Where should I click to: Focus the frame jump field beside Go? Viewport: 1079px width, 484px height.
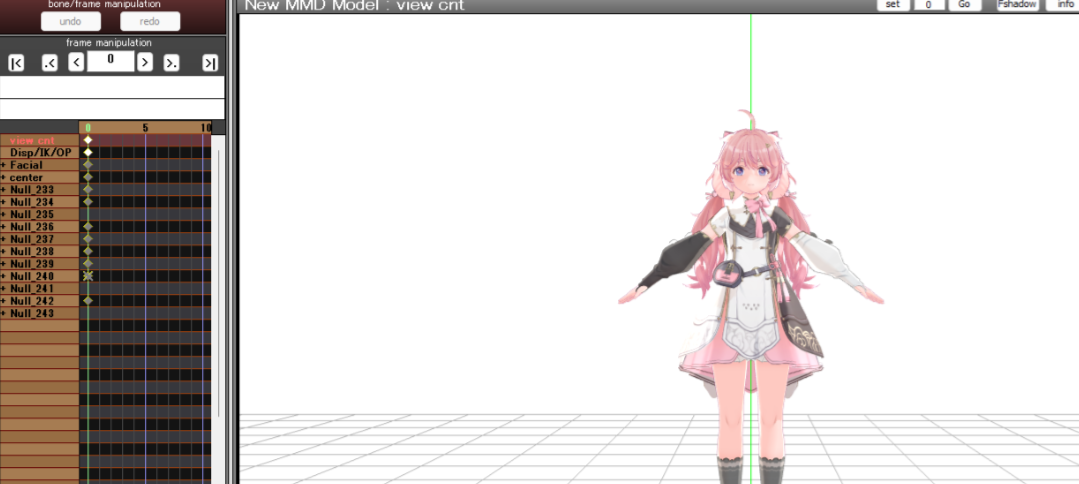929,5
